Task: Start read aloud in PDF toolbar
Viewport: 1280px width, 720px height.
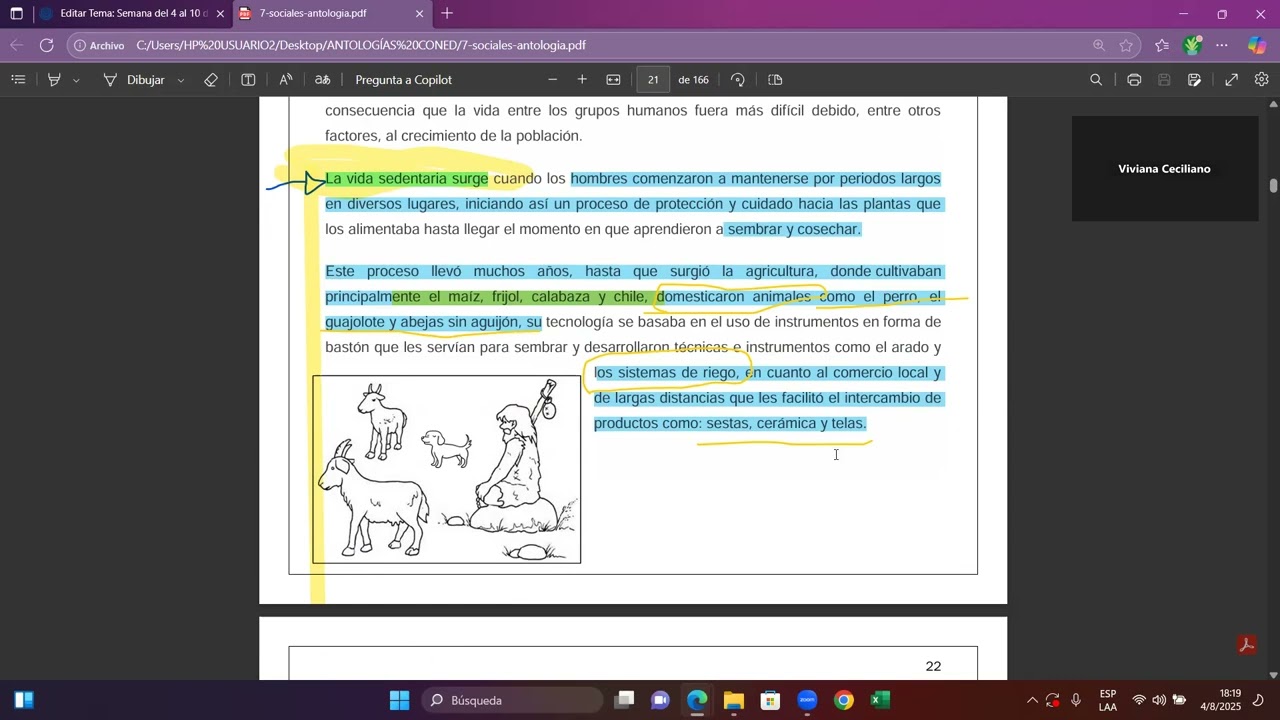Action: coord(286,80)
